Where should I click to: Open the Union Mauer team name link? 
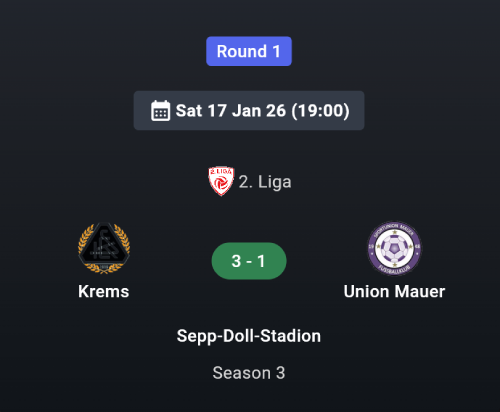pos(394,291)
